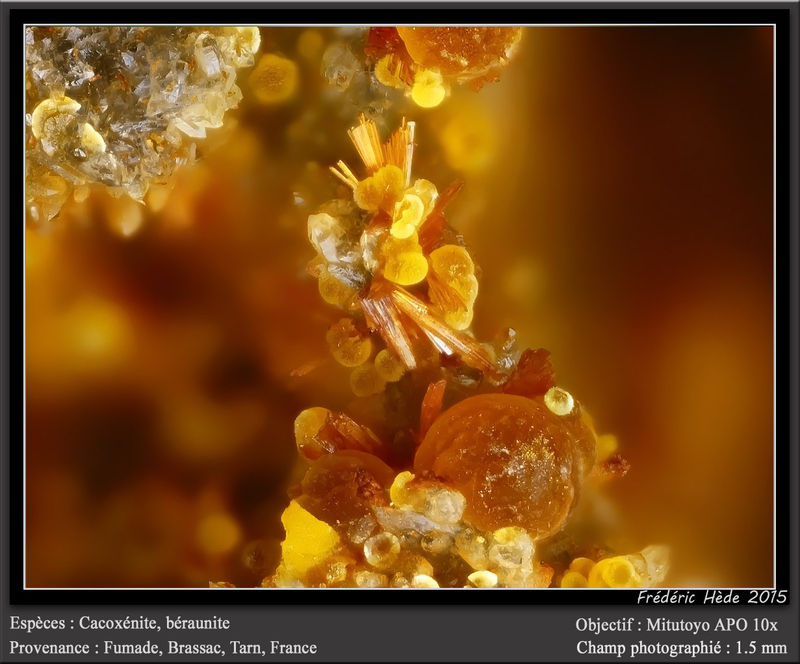Click the '10x' magnification text

pos(767,624)
